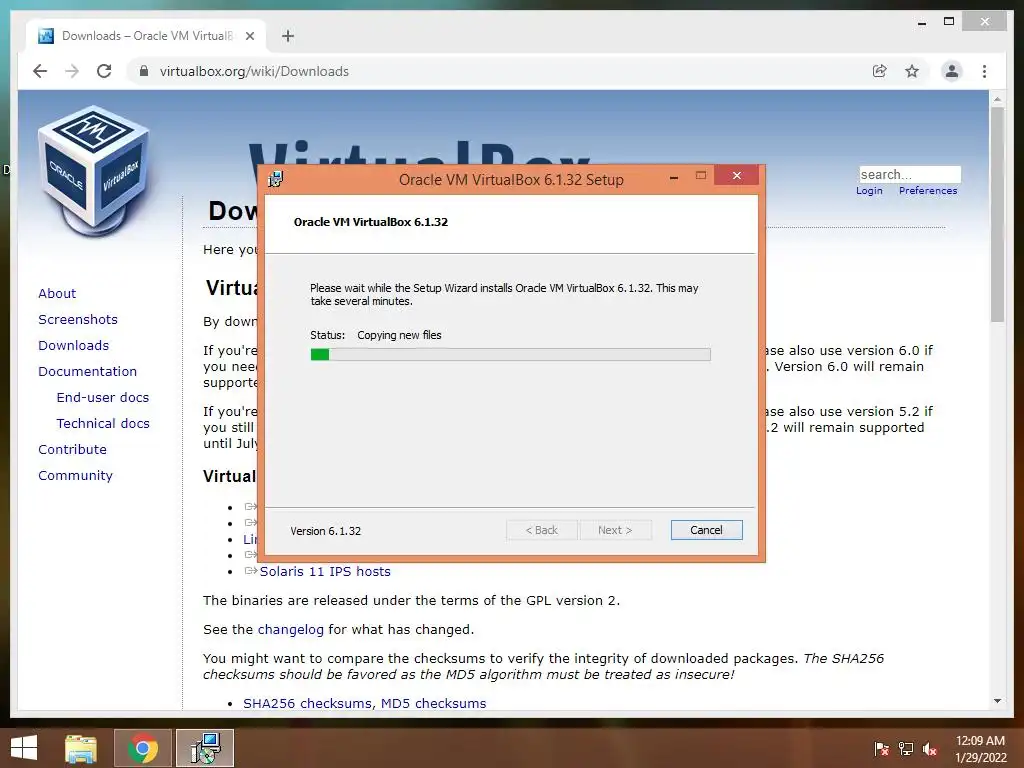The width and height of the screenshot is (1024, 768).
Task: Open a new Chrome tab
Action: click(x=288, y=36)
